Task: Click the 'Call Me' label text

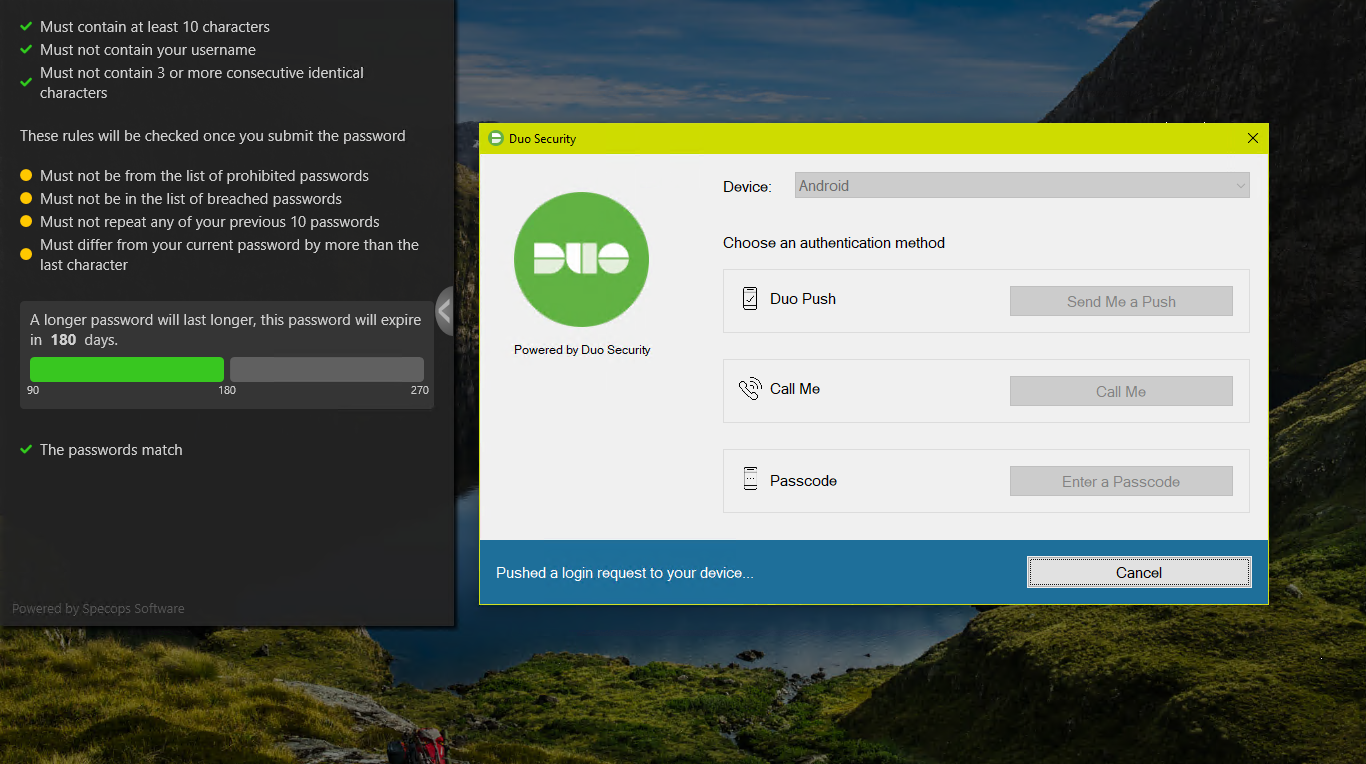Action: point(795,388)
